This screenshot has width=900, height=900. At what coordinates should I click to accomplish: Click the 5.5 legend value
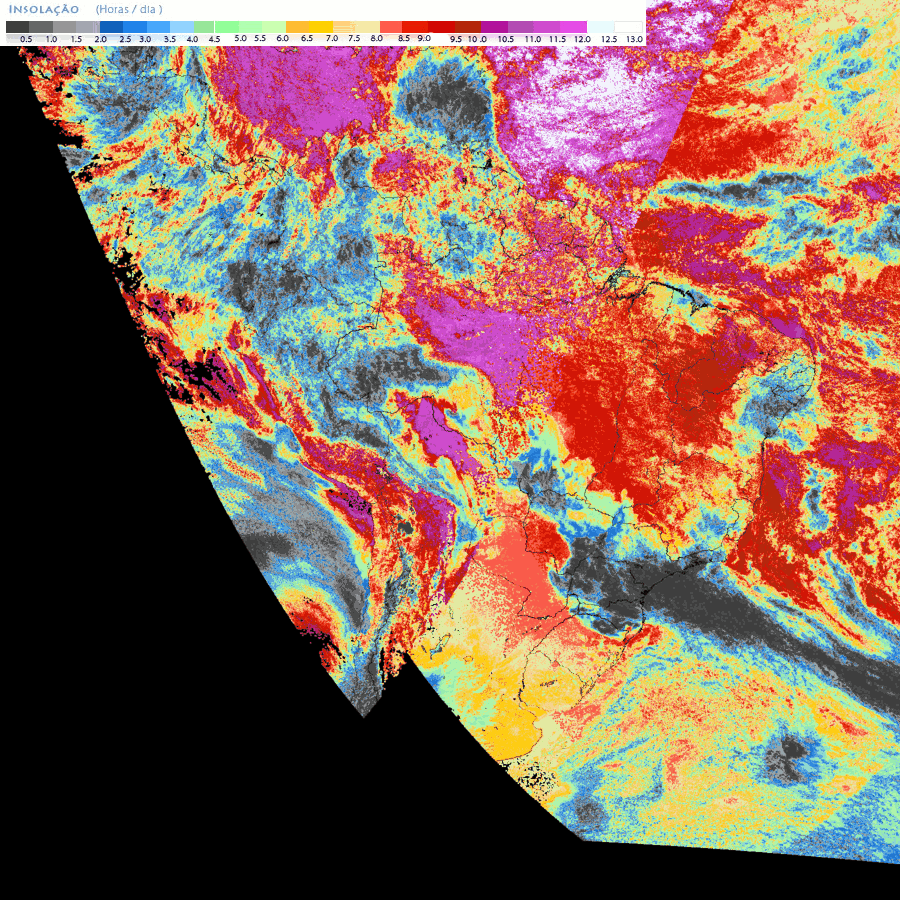pyautogui.click(x=260, y=38)
